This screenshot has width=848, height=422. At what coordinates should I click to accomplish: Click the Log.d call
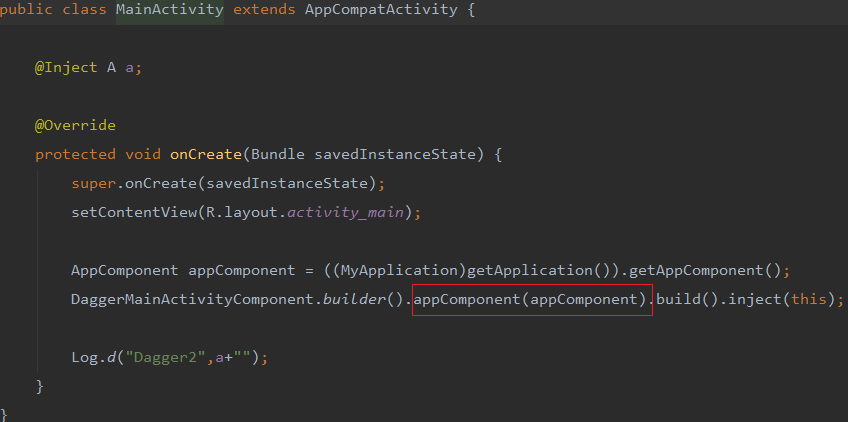[94, 357]
